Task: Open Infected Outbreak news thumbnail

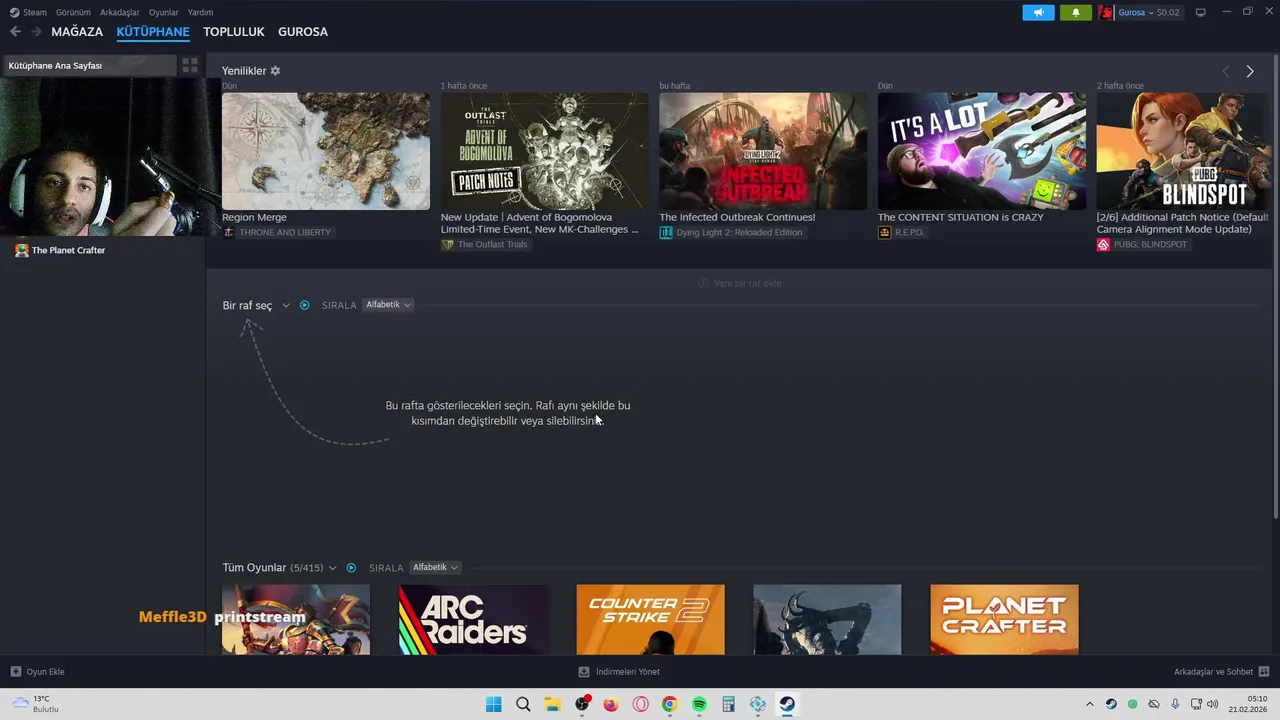Action: 763,151
